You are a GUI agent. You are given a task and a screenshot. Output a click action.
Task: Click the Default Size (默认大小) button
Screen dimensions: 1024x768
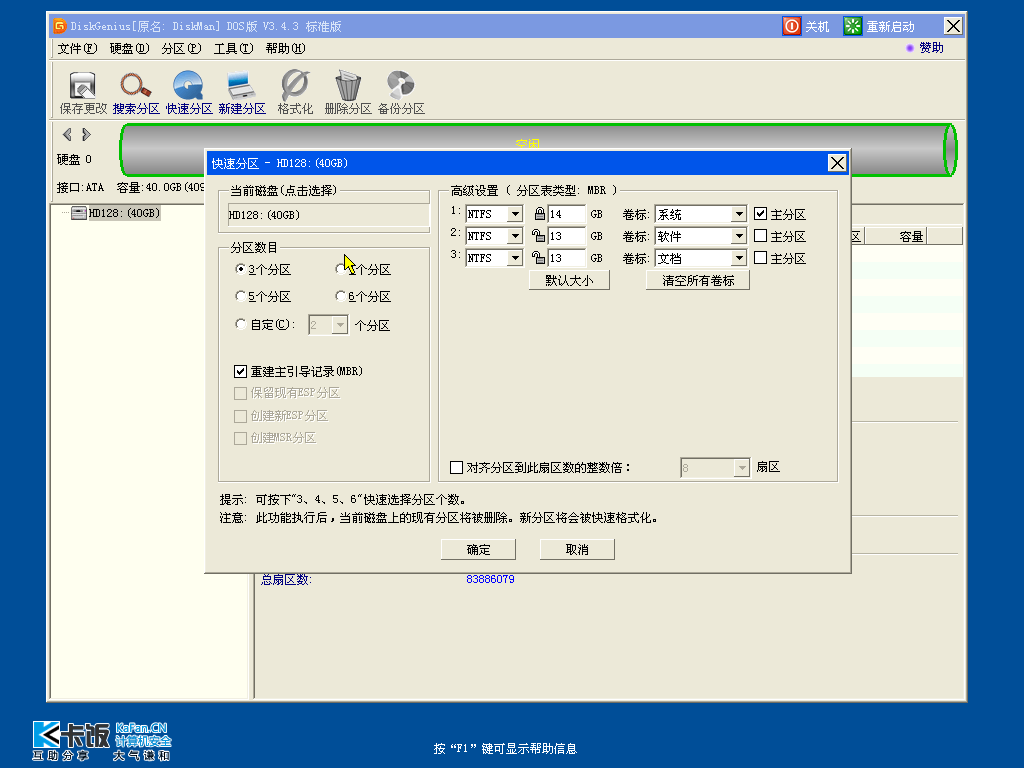[x=569, y=280]
